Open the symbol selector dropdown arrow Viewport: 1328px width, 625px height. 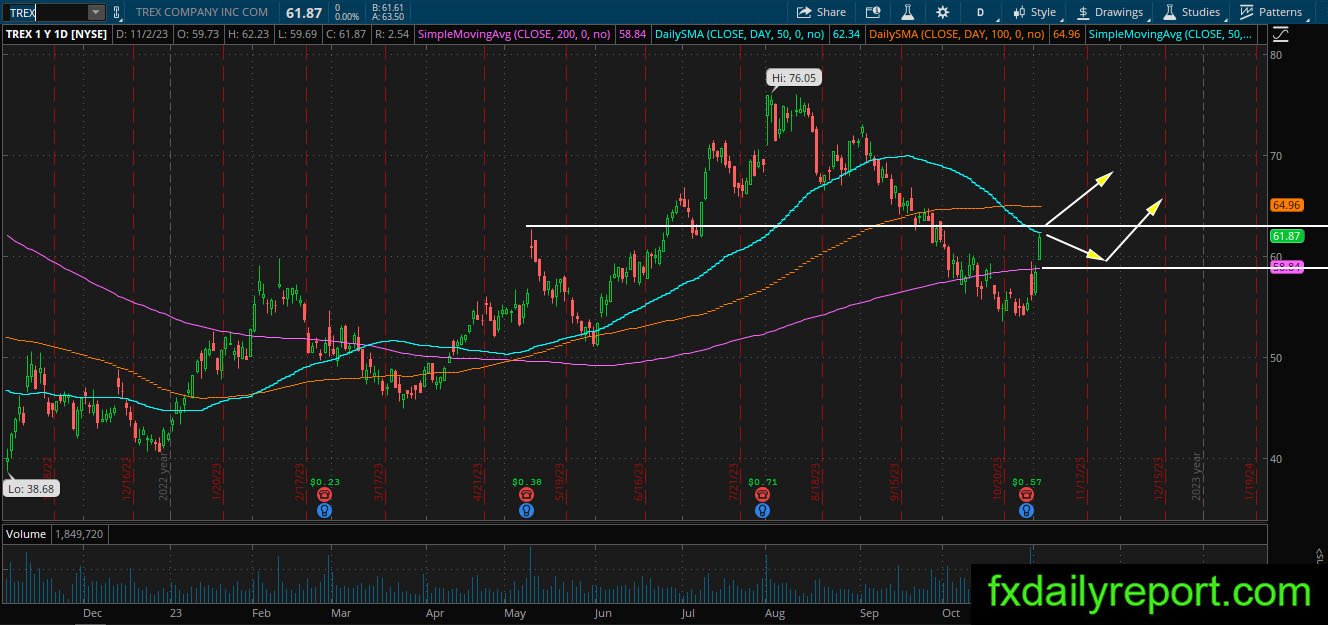(x=96, y=12)
